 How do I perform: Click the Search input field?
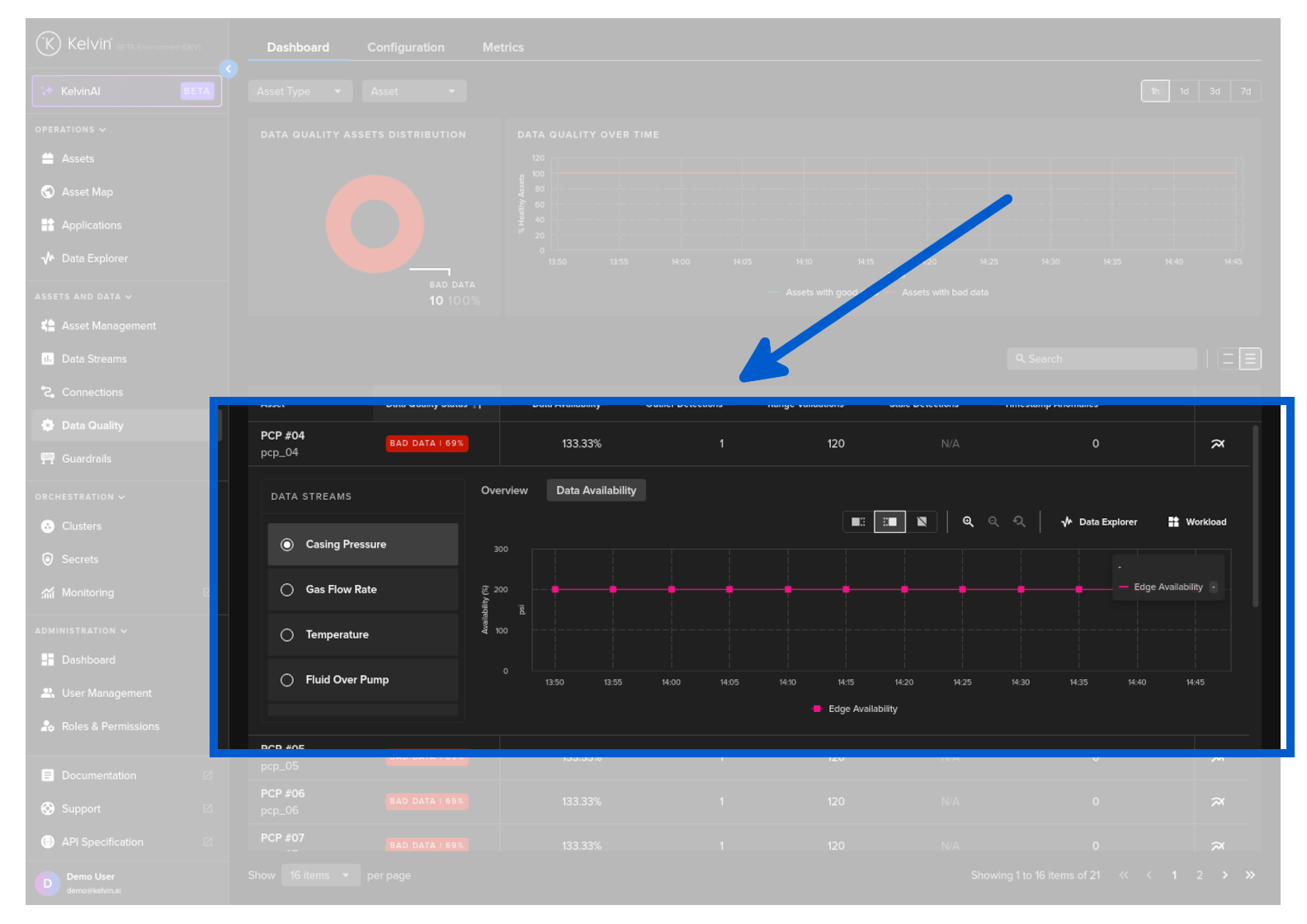point(1102,359)
